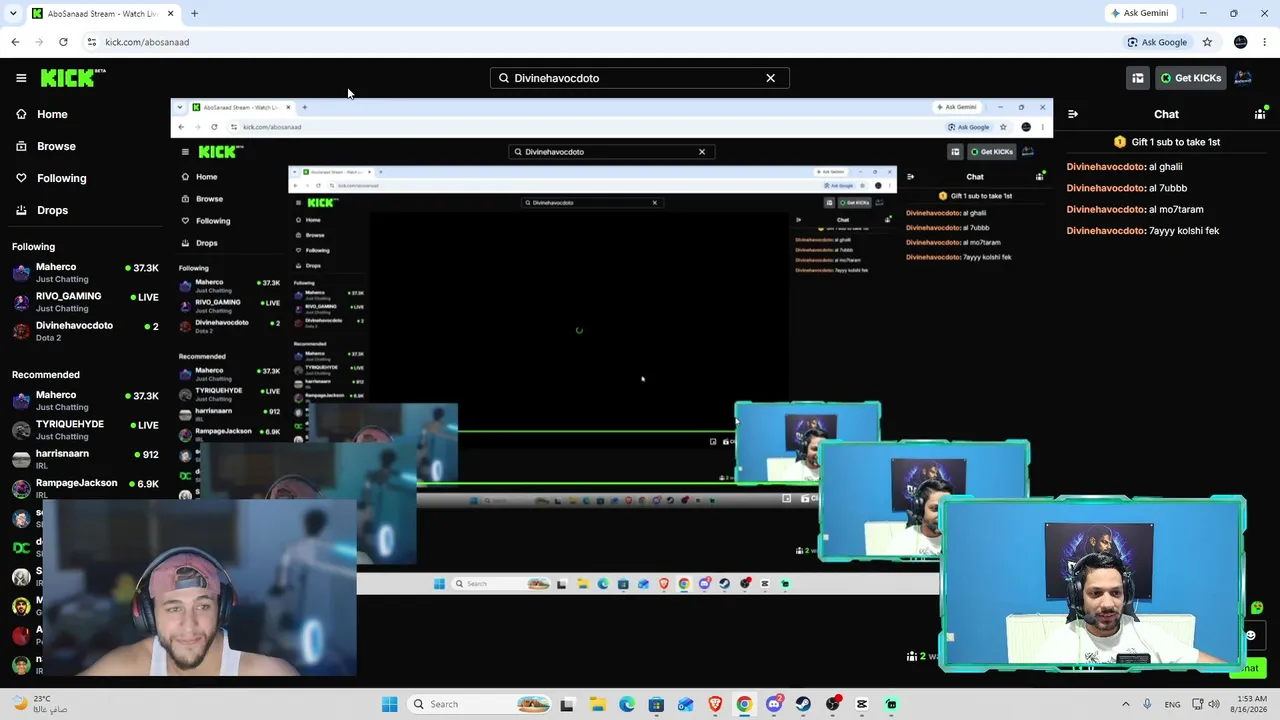Viewport: 1280px width, 720px height.
Task: Open the ENG language switcher
Action: tap(1172, 704)
